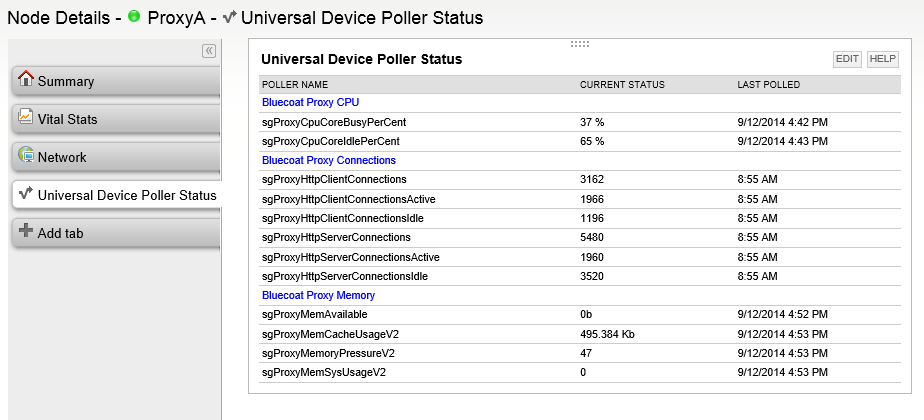Screen dimensions: 924x420
Task: Click the house icon on the Summary tab
Action: click(x=26, y=79)
